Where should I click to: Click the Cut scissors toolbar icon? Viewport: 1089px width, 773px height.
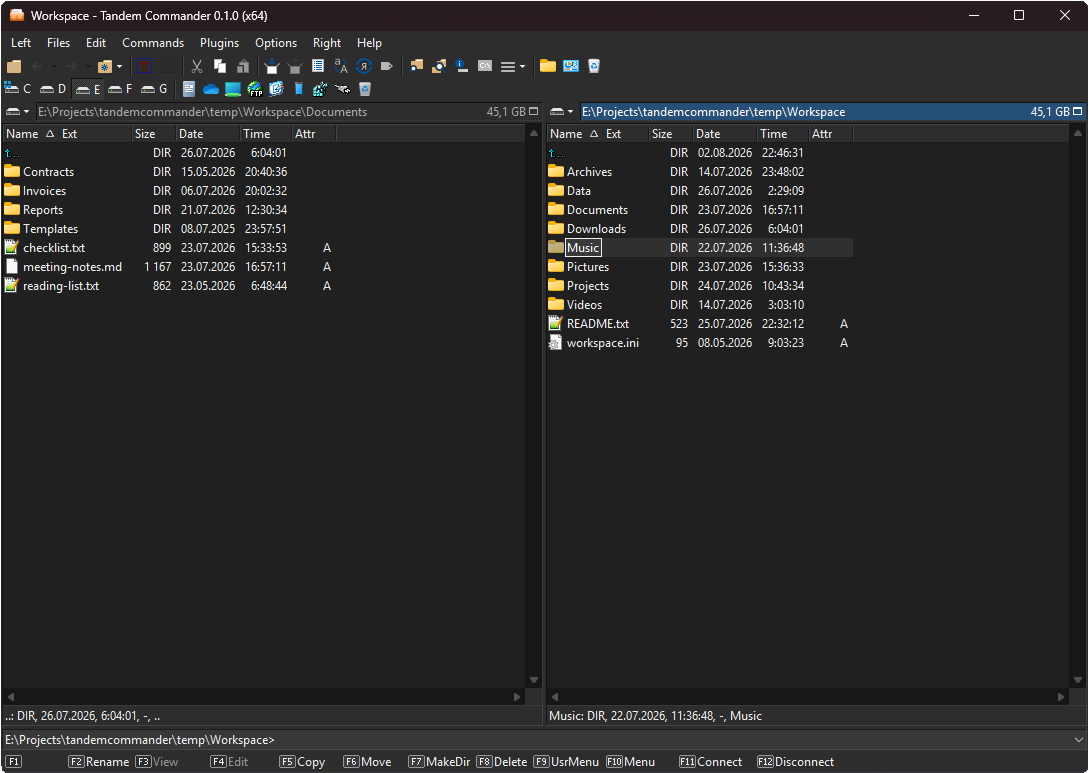click(197, 66)
